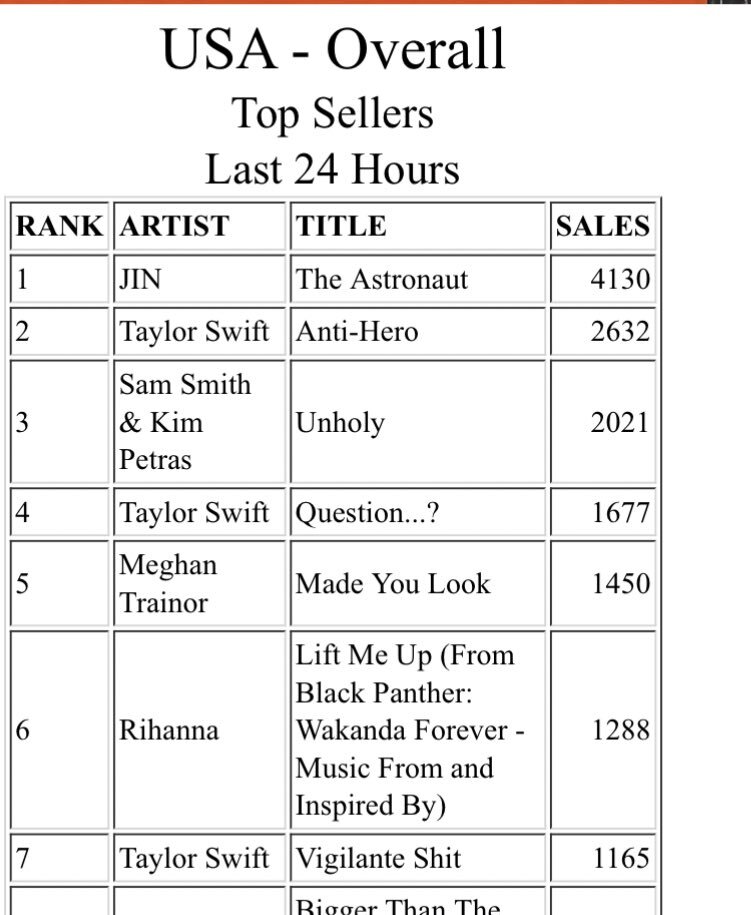Click the Made You Look title
Screen dimensions: 751x915
pyautogui.click(x=393, y=583)
